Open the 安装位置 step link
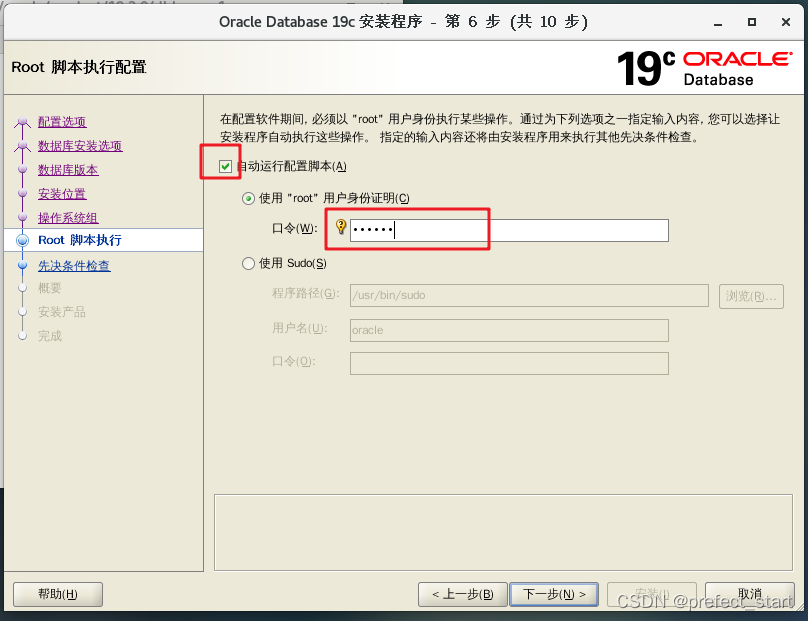808x621 pixels. tap(62, 194)
